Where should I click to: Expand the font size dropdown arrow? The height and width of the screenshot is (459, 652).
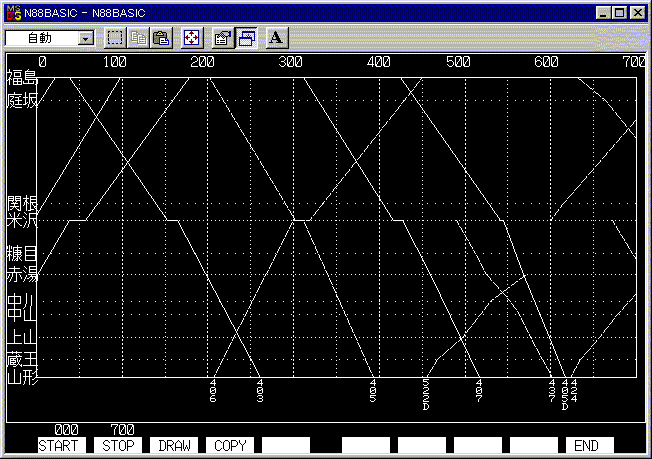coord(85,38)
